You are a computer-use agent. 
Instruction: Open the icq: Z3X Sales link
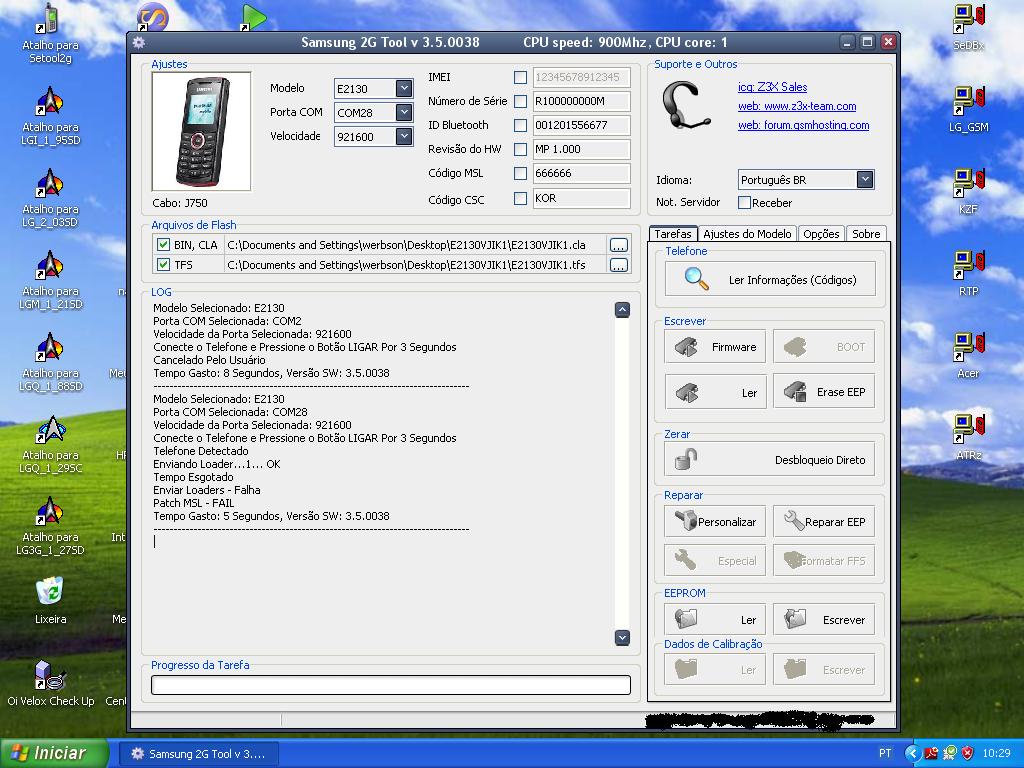773,87
